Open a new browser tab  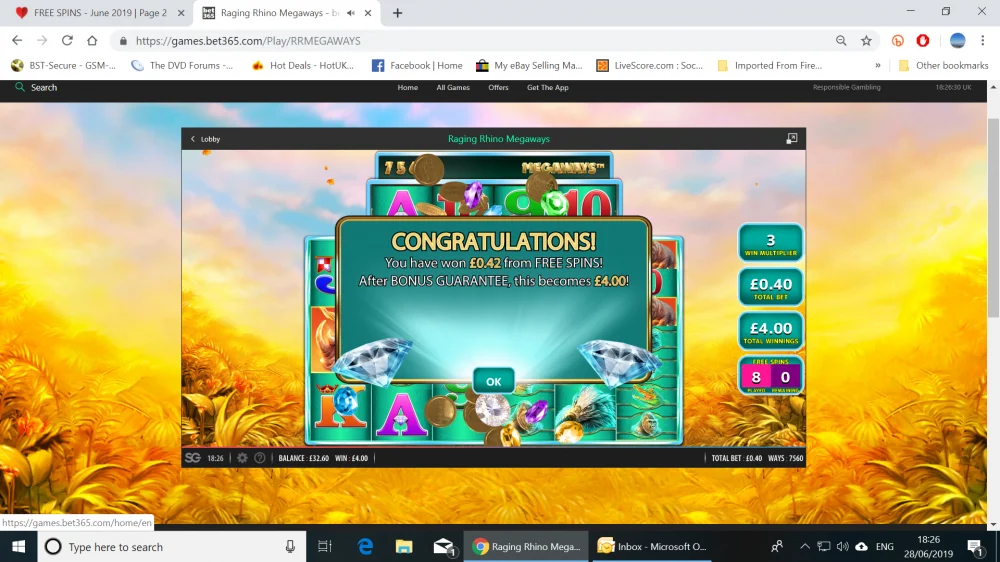pyautogui.click(x=397, y=13)
